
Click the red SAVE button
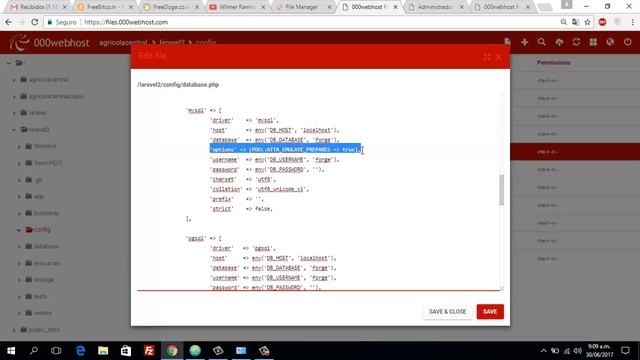[x=490, y=311]
